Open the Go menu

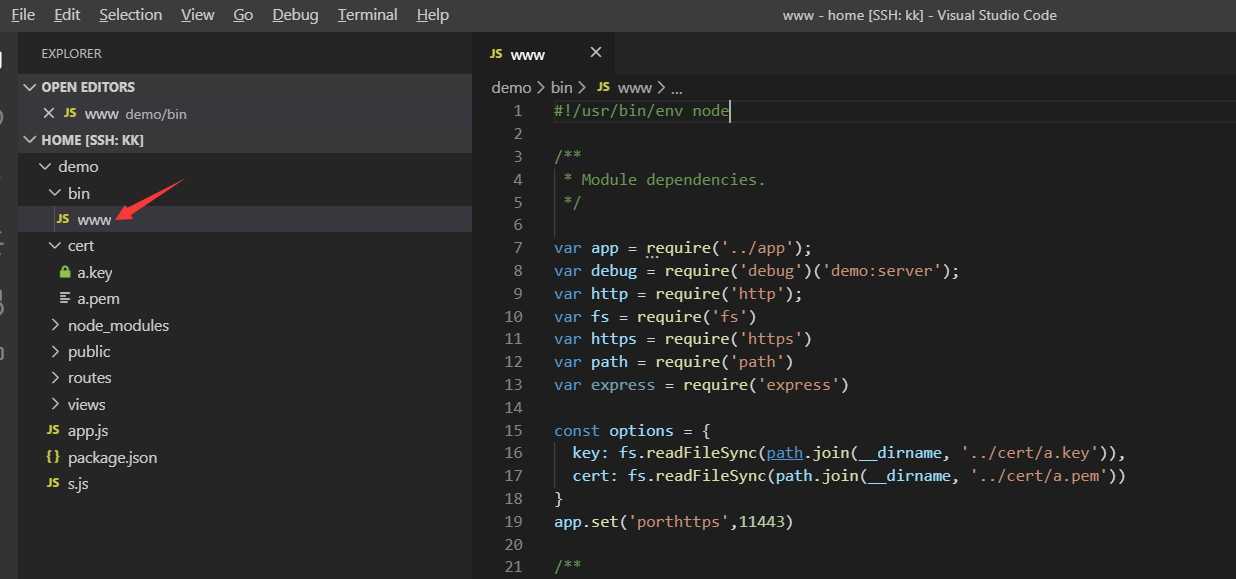[x=242, y=15]
